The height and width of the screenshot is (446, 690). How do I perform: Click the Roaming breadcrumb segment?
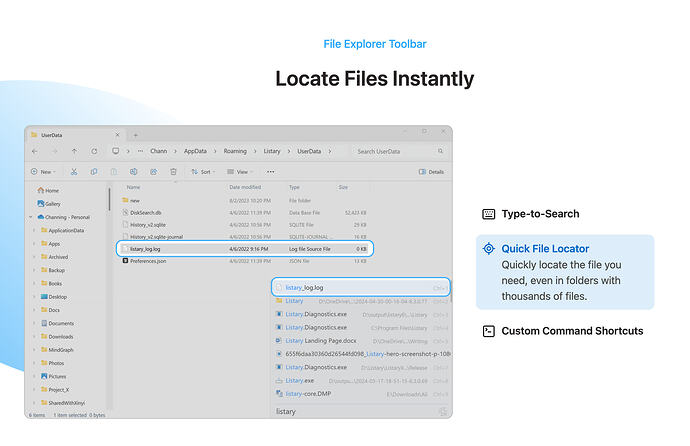click(x=235, y=151)
